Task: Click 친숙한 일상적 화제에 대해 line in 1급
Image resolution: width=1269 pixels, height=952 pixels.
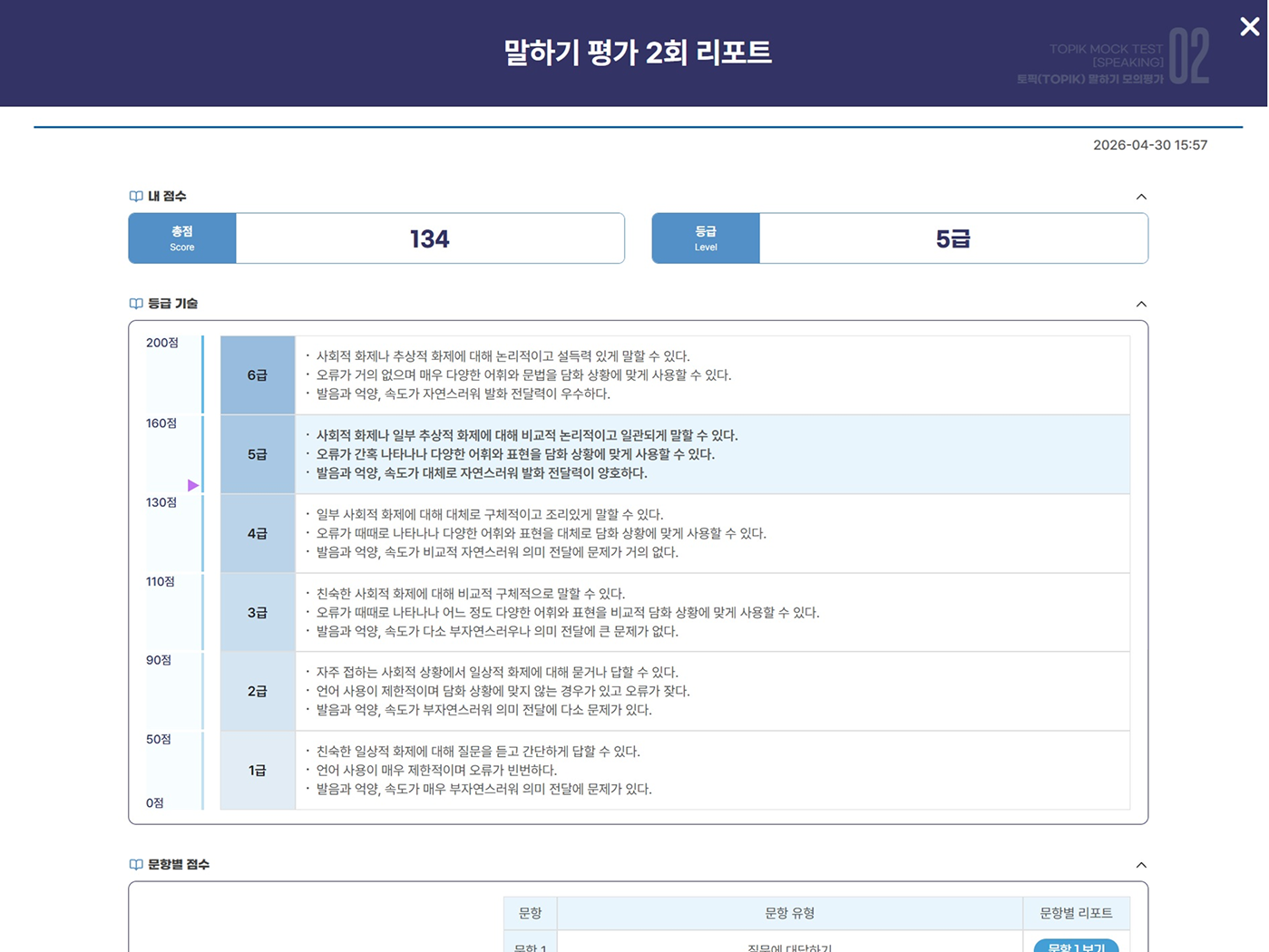Action: 477,751
